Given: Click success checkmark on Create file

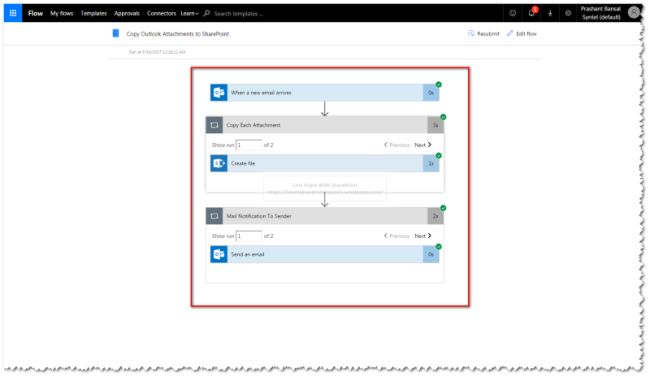Looking at the screenshot, I should pyautogui.click(x=439, y=156).
